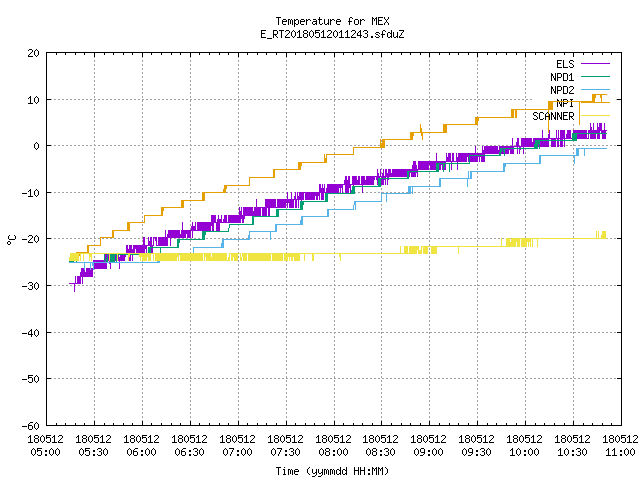Click the x-axis tick label 10:00
640x480 pixels.
coord(524,452)
